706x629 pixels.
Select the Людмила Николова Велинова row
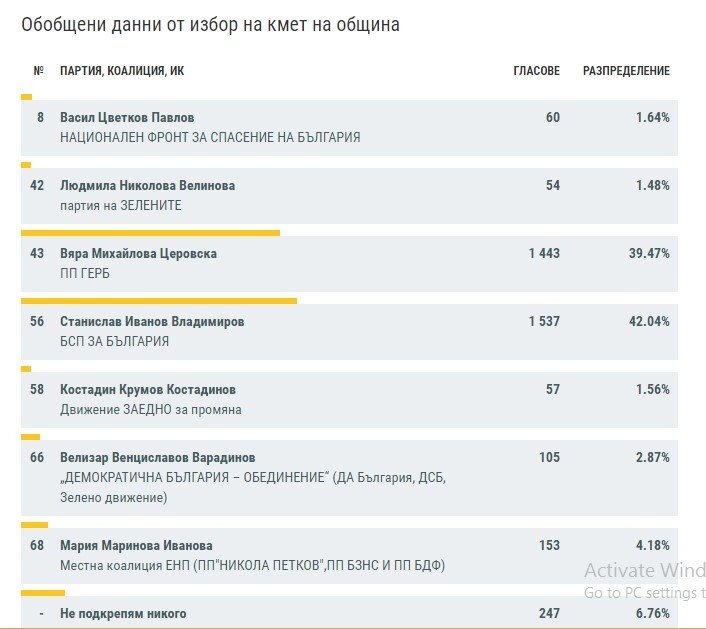tap(349, 195)
